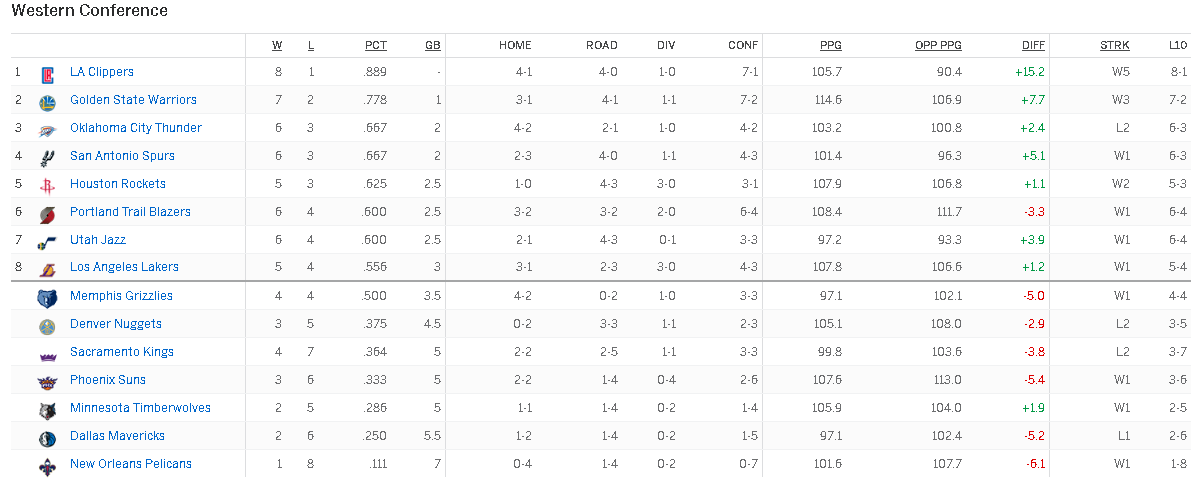Click the Houston Rockets logo icon
Screen dimensions: 1204x482
47,185
